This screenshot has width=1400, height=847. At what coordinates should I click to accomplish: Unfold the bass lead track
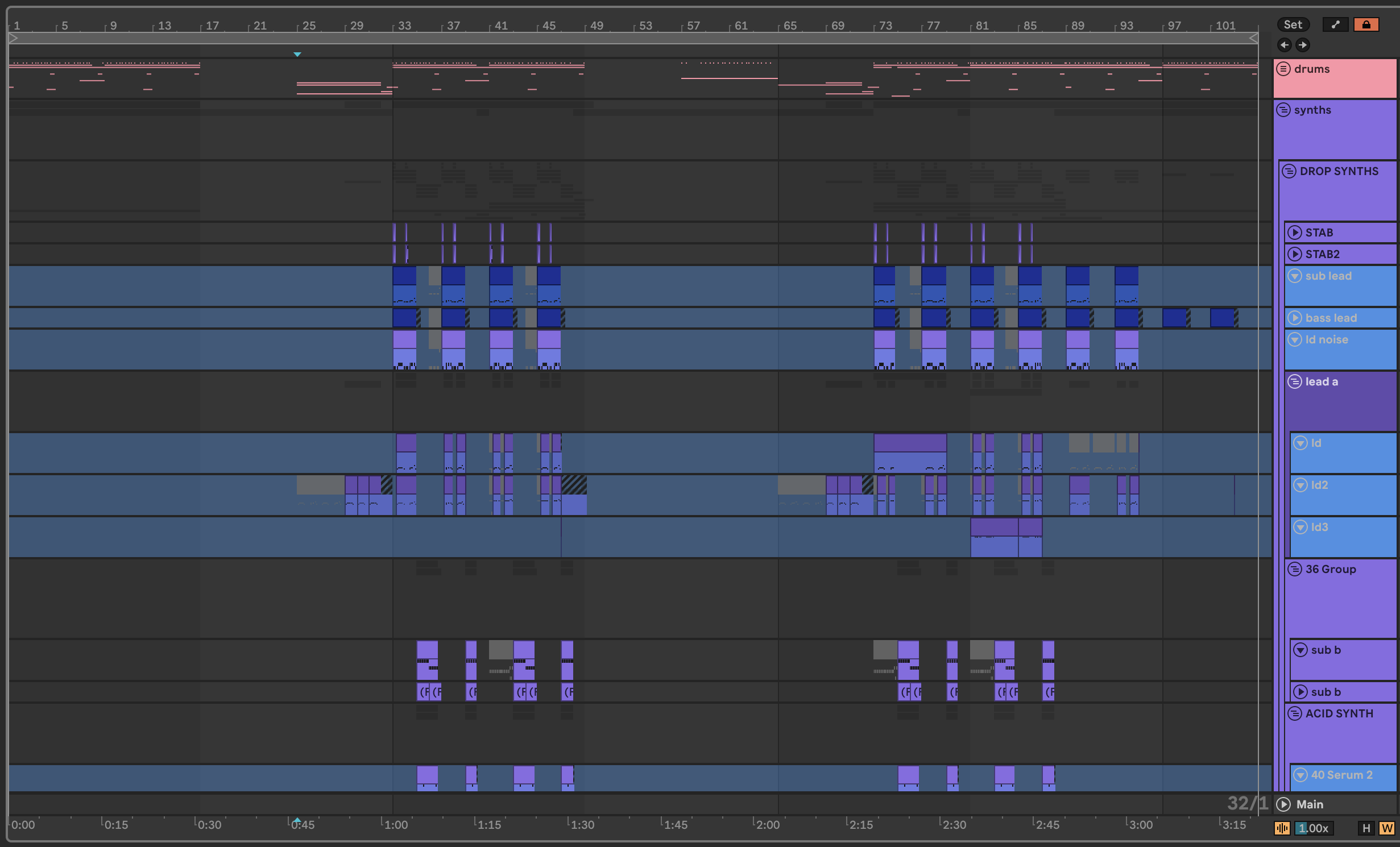click(1295, 318)
